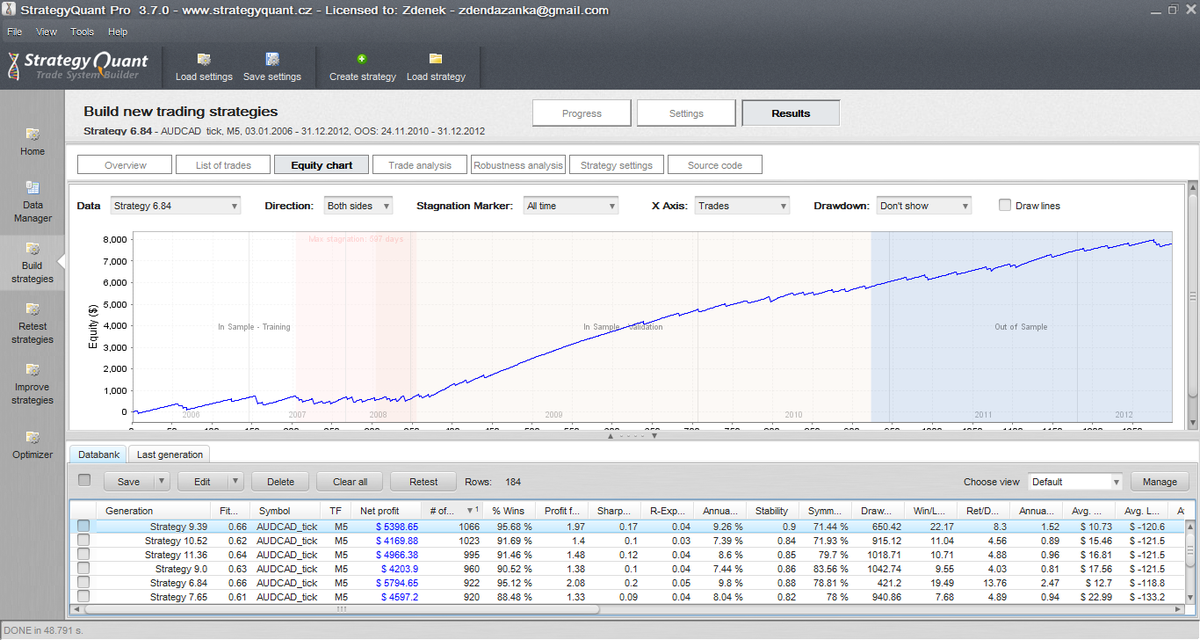Click the Load settings toolbar icon

pyautogui.click(x=204, y=60)
